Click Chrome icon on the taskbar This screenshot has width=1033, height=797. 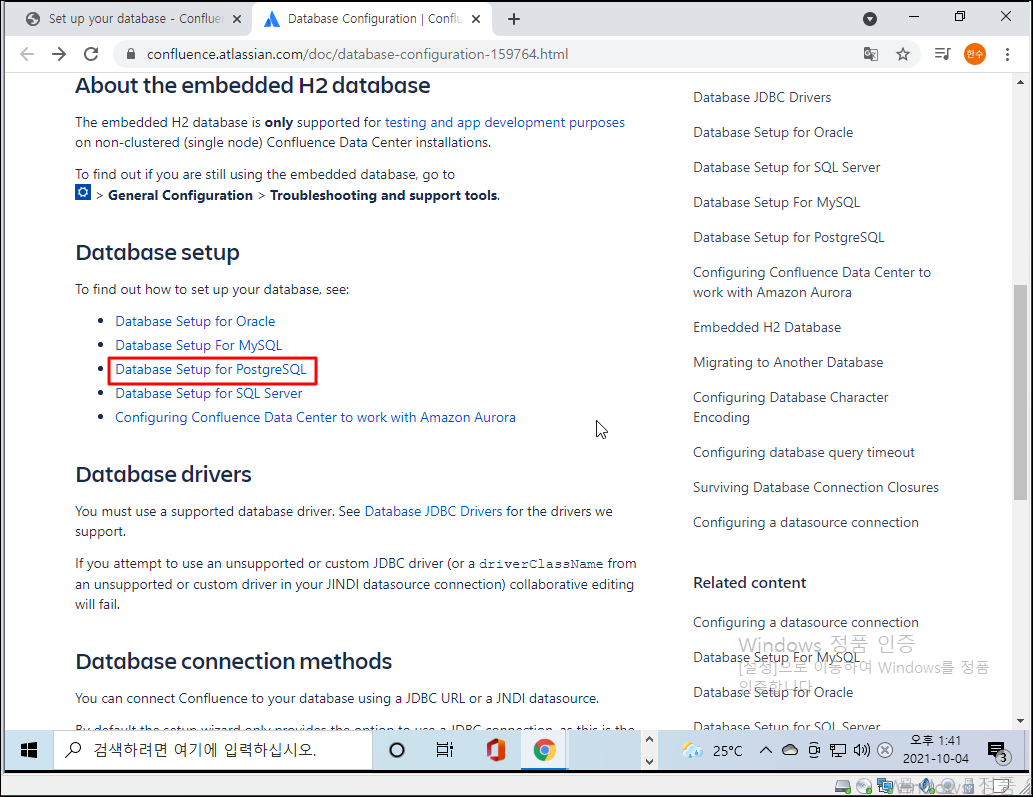(x=544, y=750)
